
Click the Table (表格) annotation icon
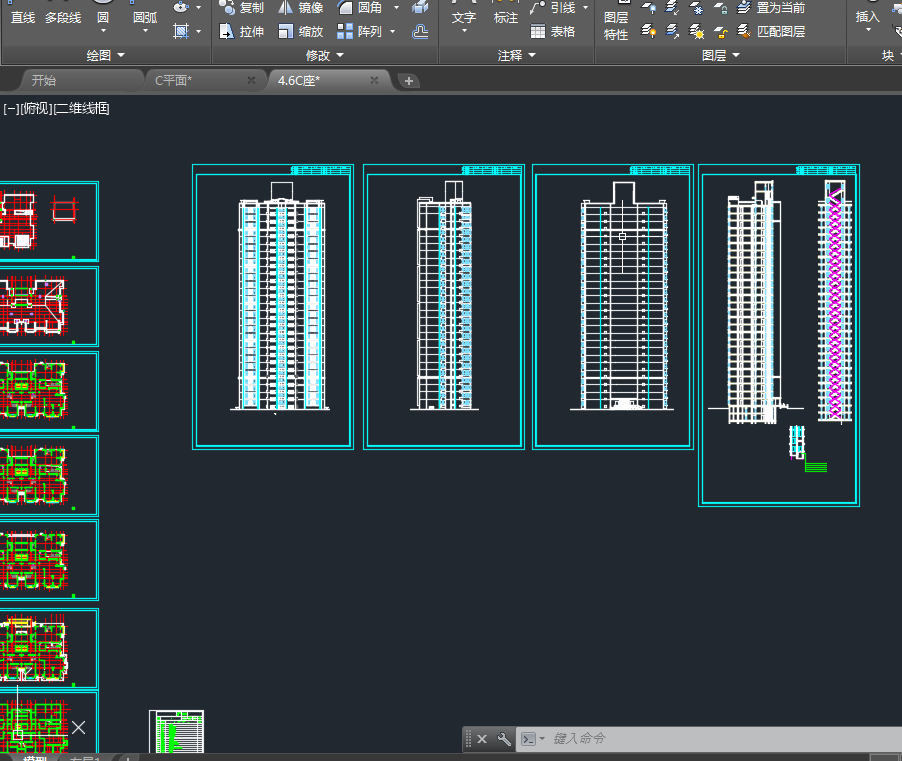(x=538, y=32)
